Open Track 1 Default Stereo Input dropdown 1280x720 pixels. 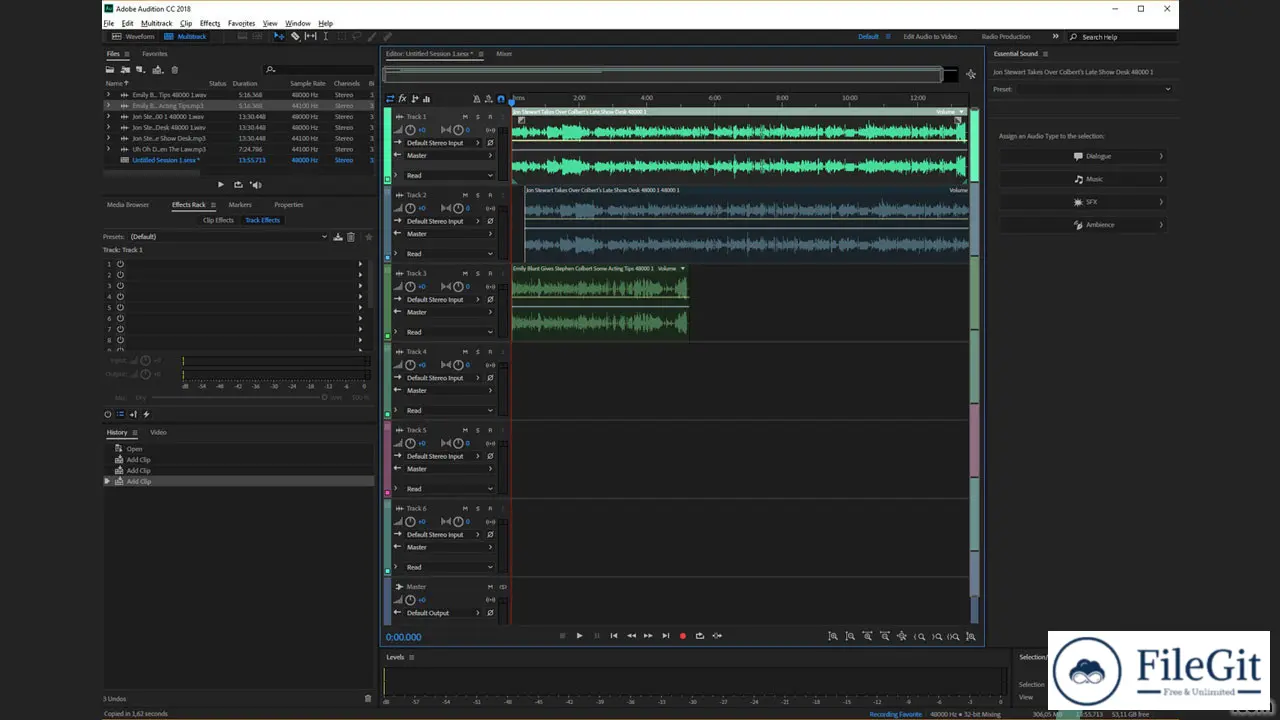[443, 143]
